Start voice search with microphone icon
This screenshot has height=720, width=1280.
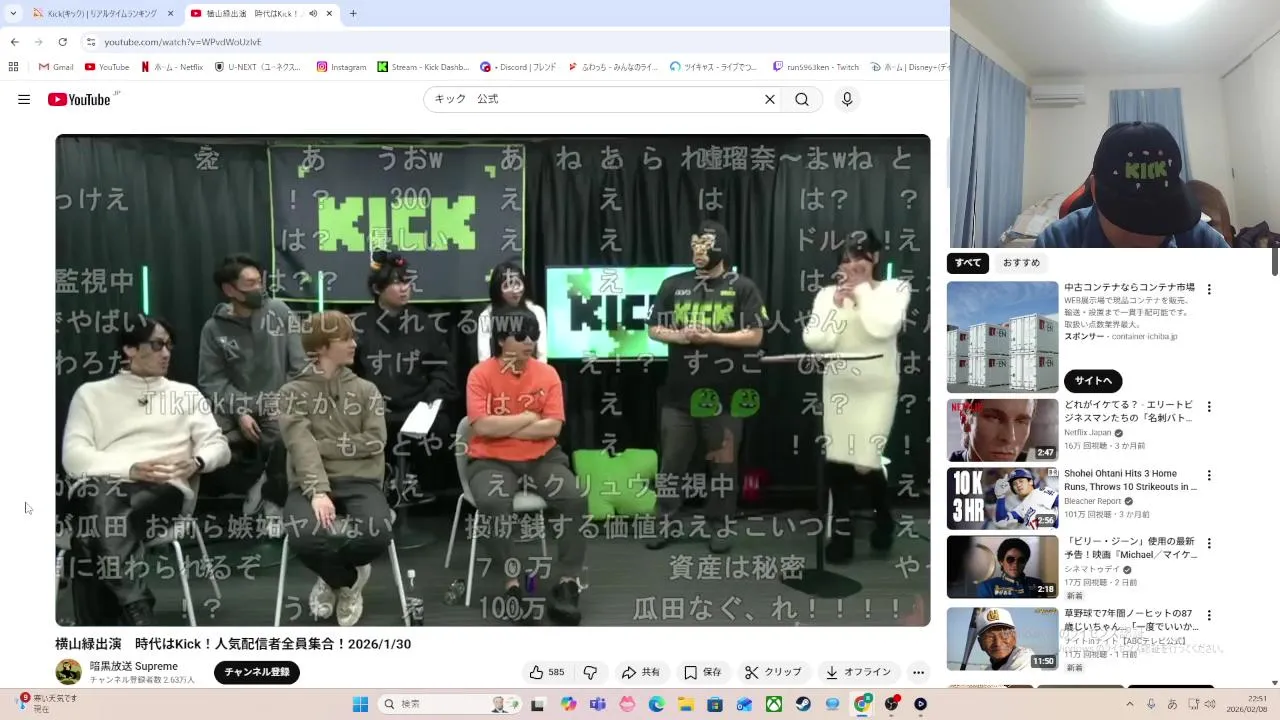click(847, 99)
